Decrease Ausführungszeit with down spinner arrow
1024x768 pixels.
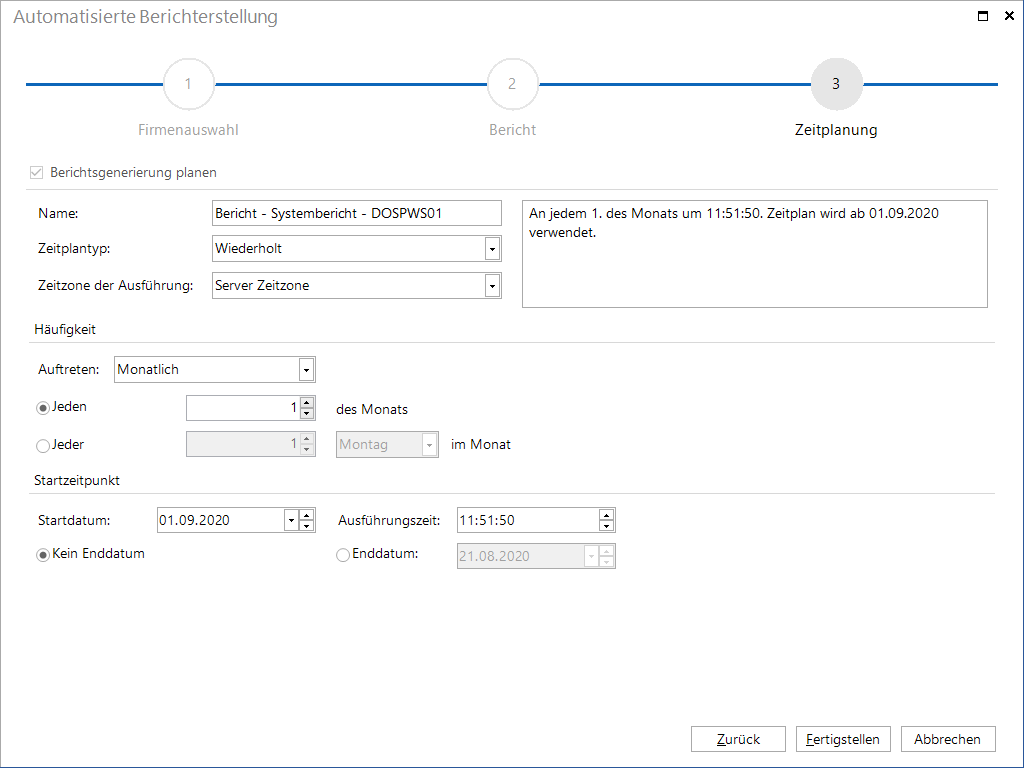[x=607, y=526]
